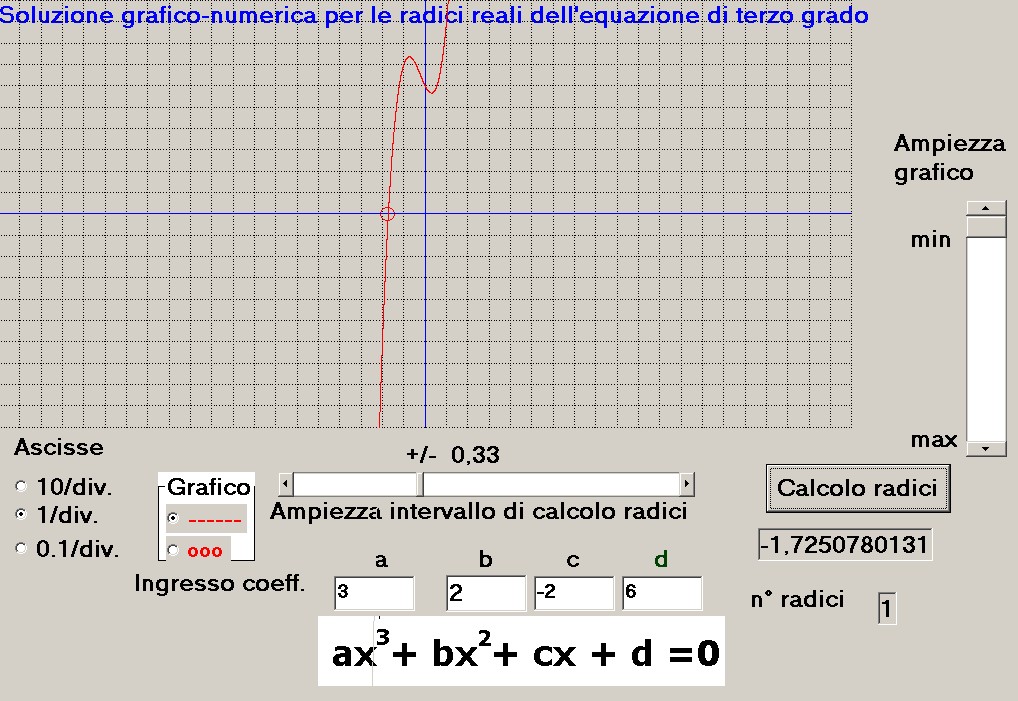
Task: Click the coefficient c input field
Action: (574, 593)
